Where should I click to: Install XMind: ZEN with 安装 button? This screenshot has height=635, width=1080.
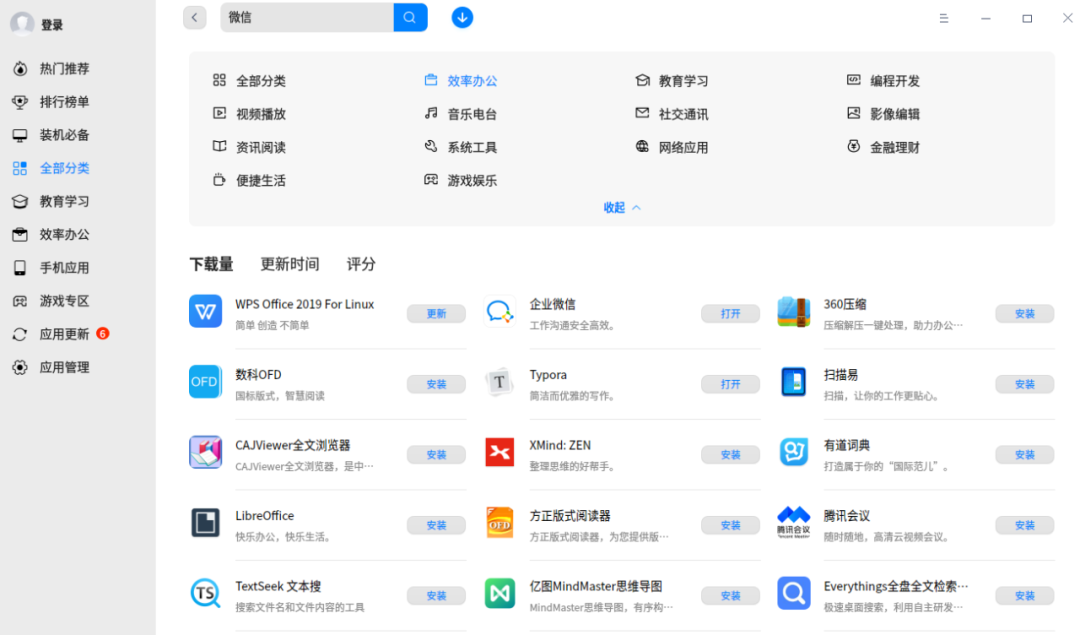tap(730, 455)
